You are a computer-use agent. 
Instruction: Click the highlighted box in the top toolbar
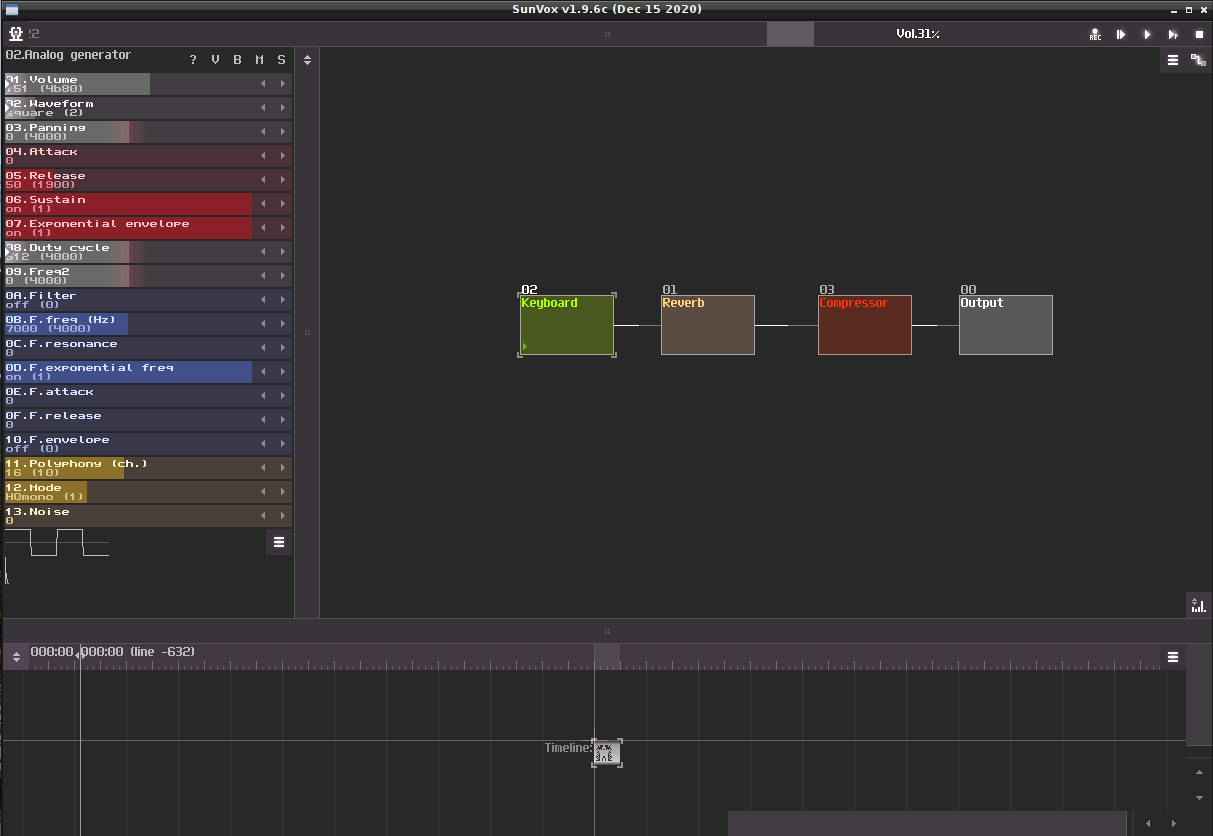click(790, 34)
